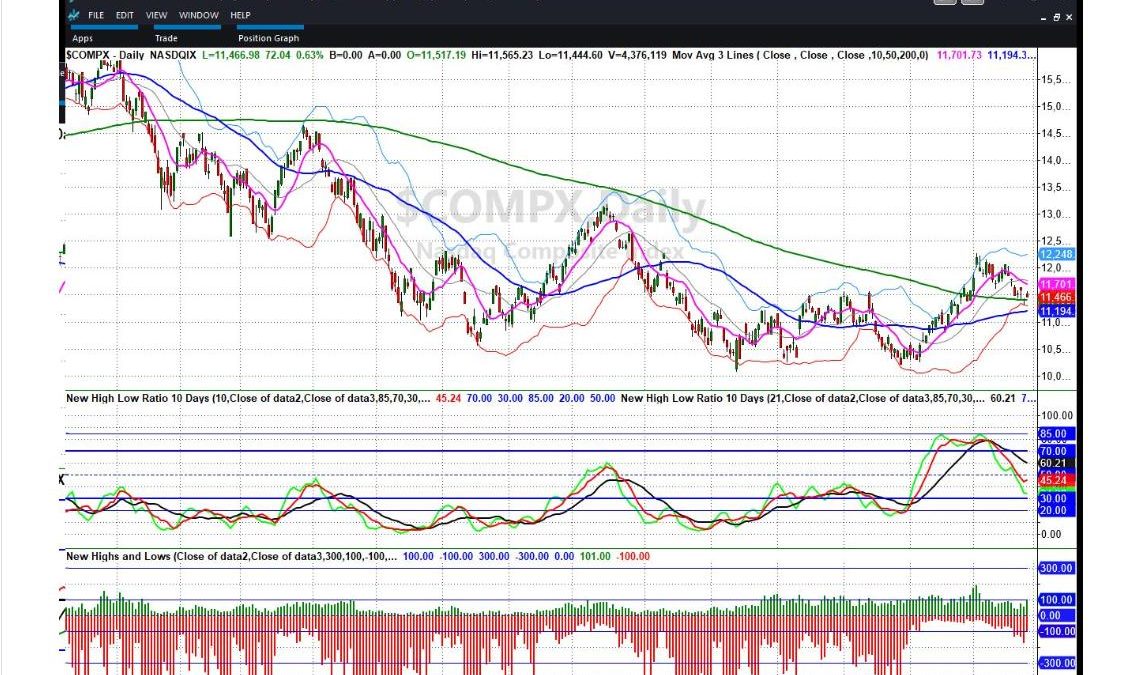Screen dimensions: 1138x675
Task: Minimize the inner chart window
Action: [1044, 17]
